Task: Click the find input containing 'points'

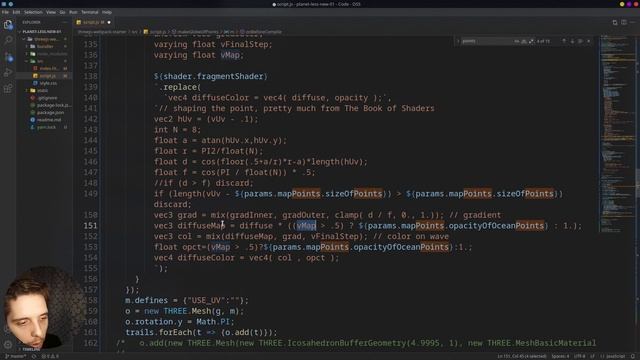Action: point(487,41)
